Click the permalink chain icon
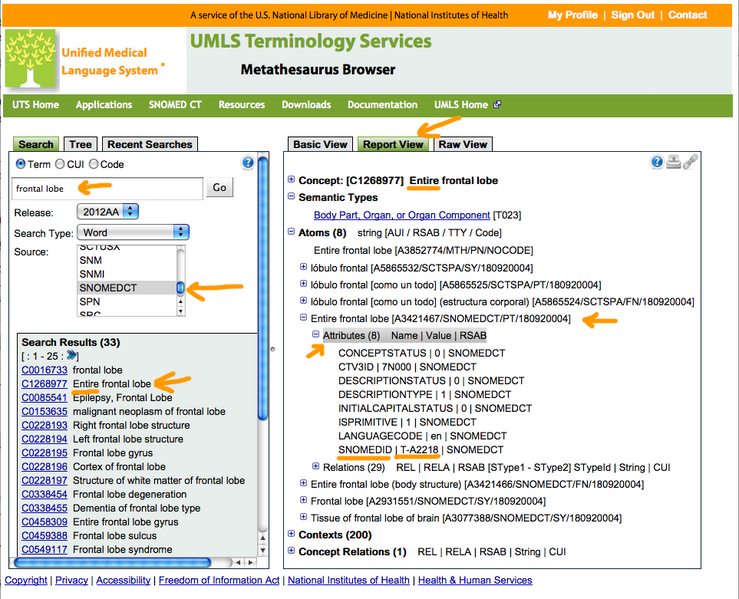This screenshot has height=599, width=739. click(690, 163)
